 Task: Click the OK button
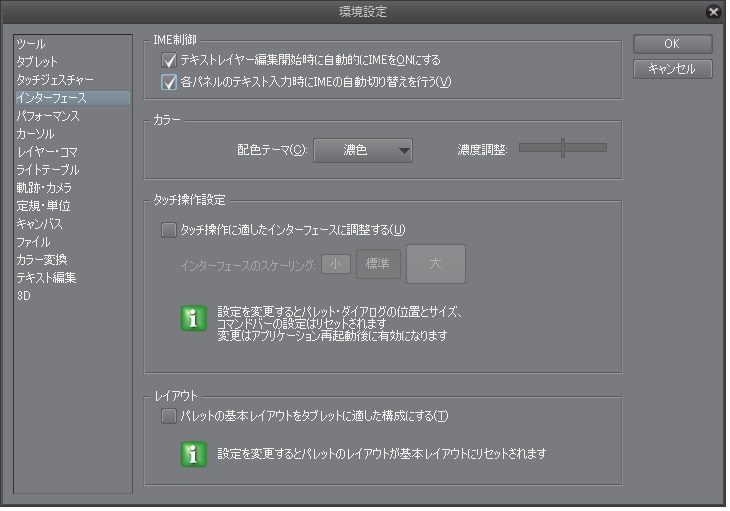672,44
